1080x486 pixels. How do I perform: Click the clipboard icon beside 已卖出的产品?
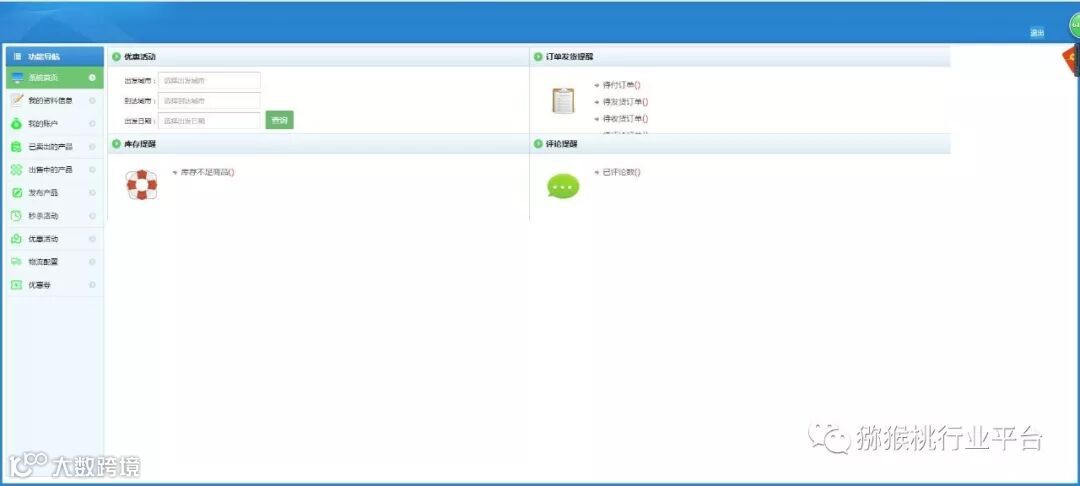pyautogui.click(x=17, y=147)
